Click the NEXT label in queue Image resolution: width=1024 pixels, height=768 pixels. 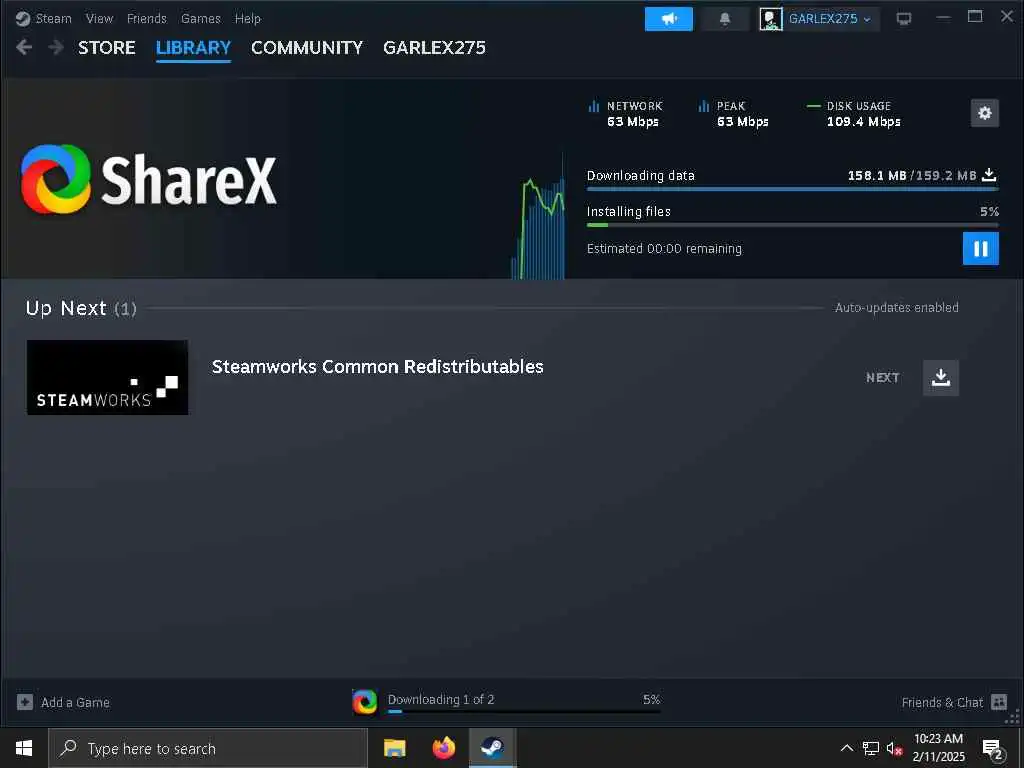coord(882,377)
